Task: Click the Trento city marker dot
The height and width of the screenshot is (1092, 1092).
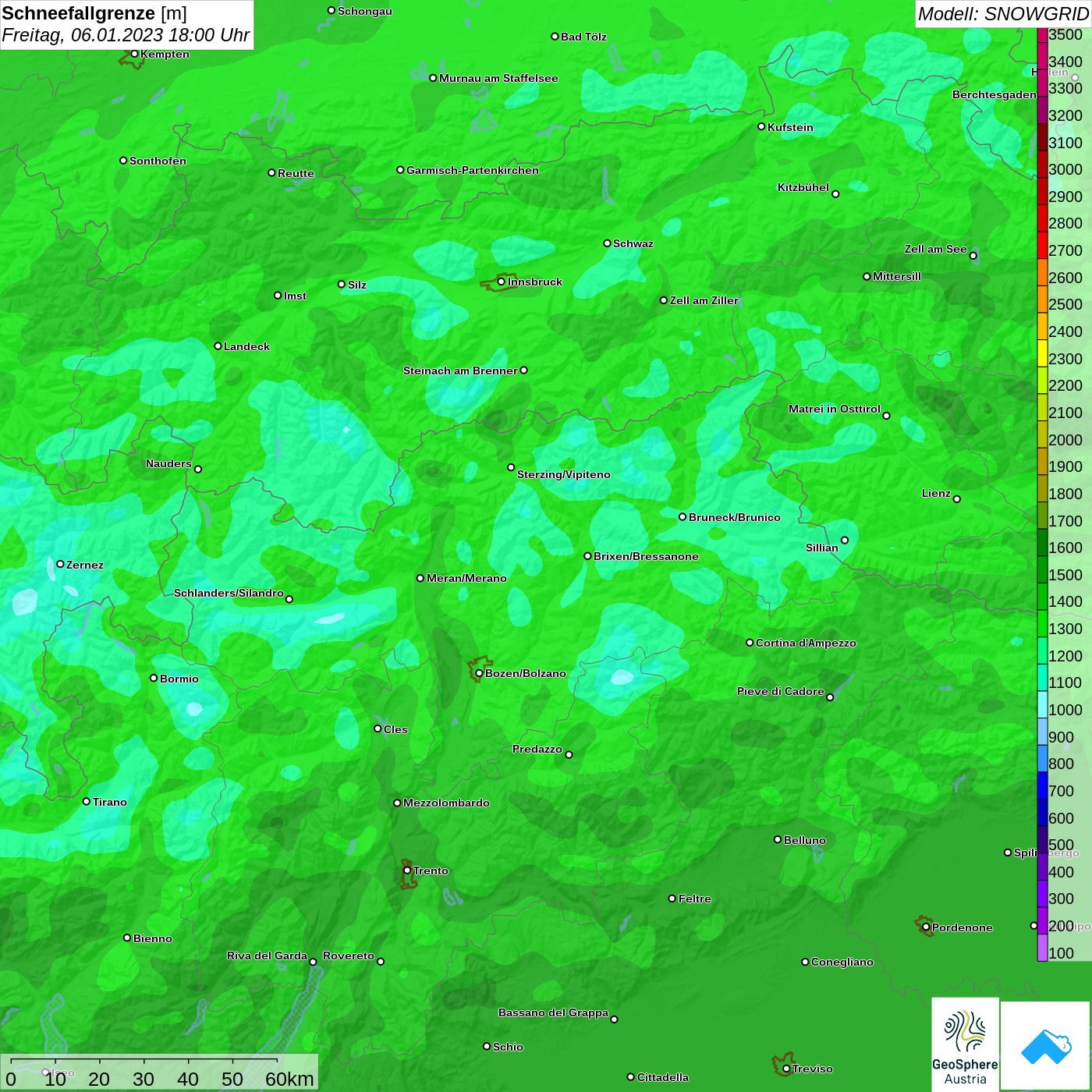Action: 407,870
